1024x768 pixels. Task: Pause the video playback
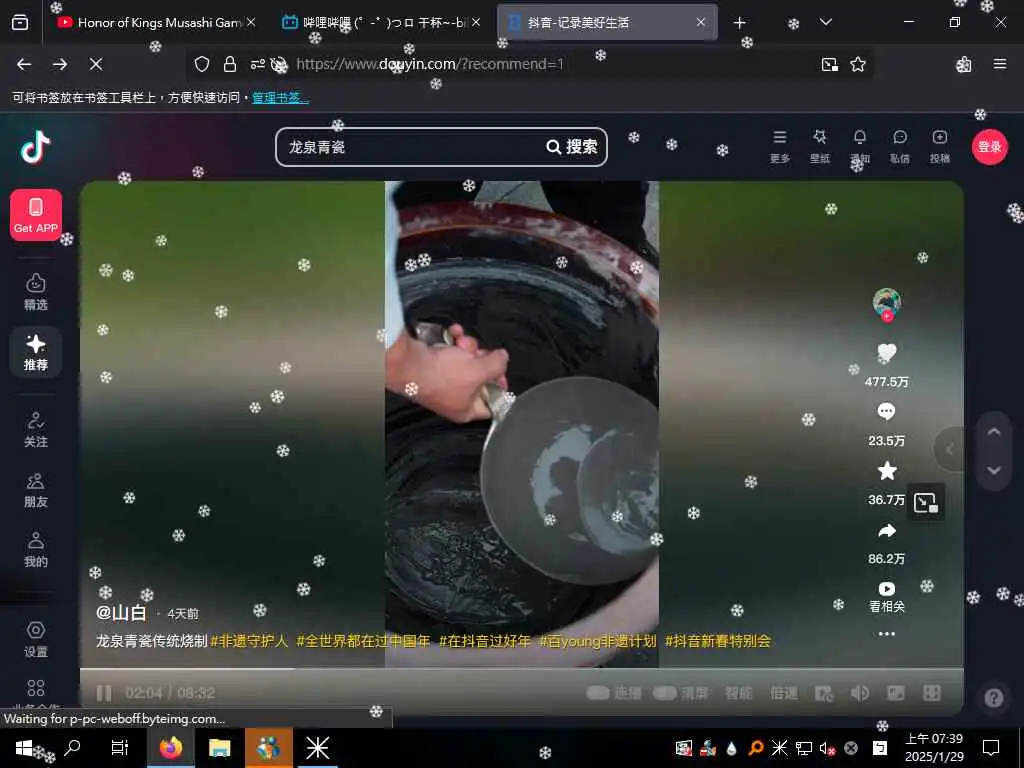pyautogui.click(x=104, y=693)
